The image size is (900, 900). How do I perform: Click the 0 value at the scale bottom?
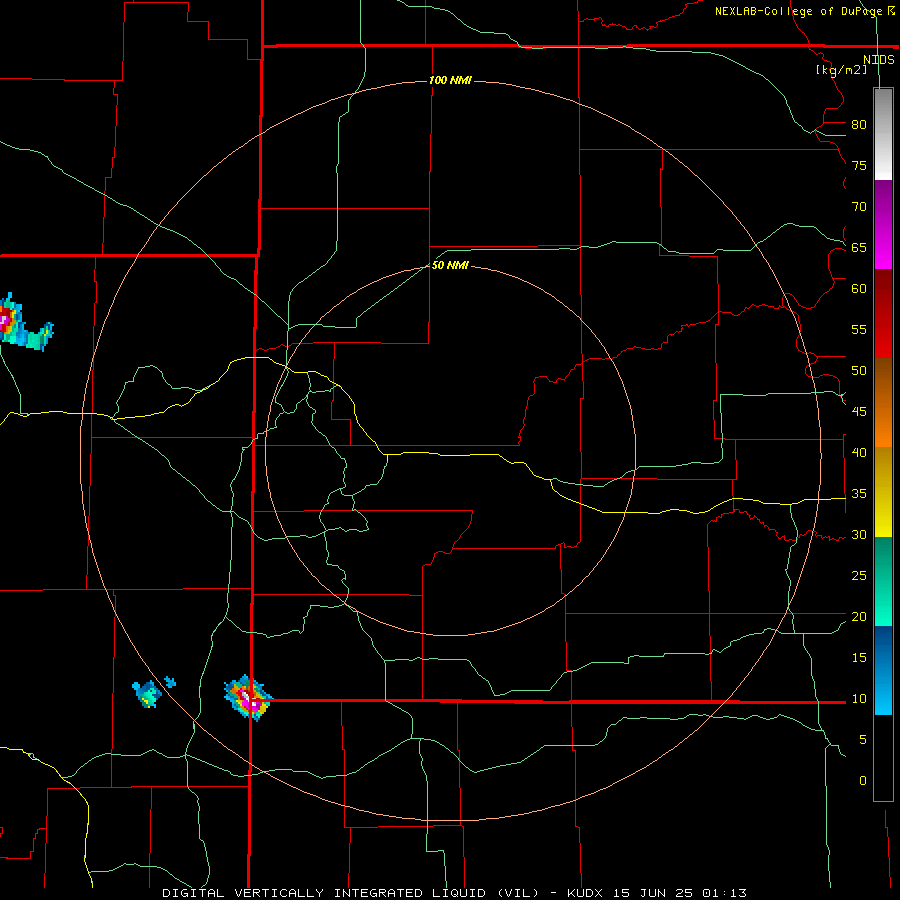863,781
